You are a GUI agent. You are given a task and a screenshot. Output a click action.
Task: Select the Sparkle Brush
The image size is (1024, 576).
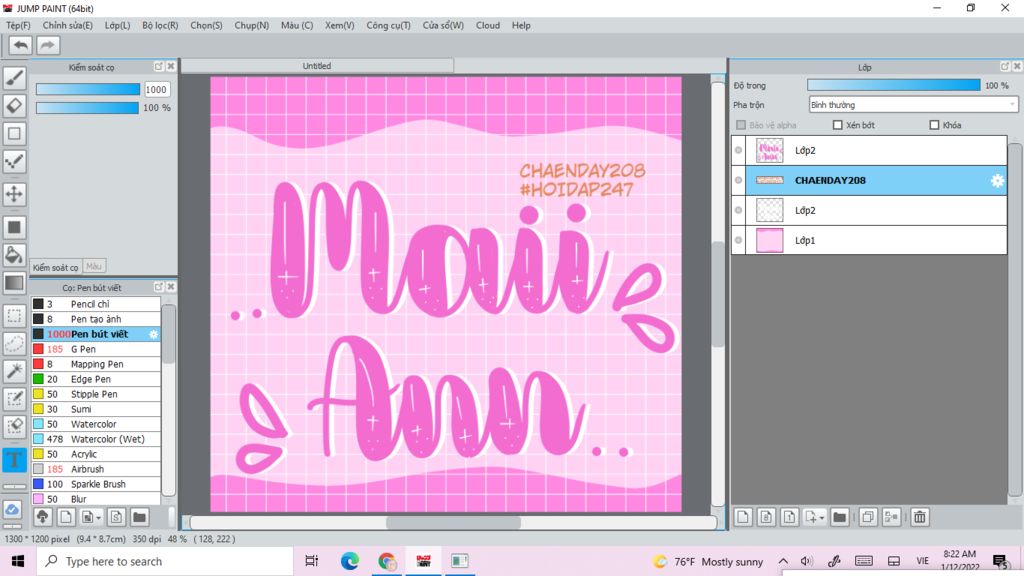95,485
